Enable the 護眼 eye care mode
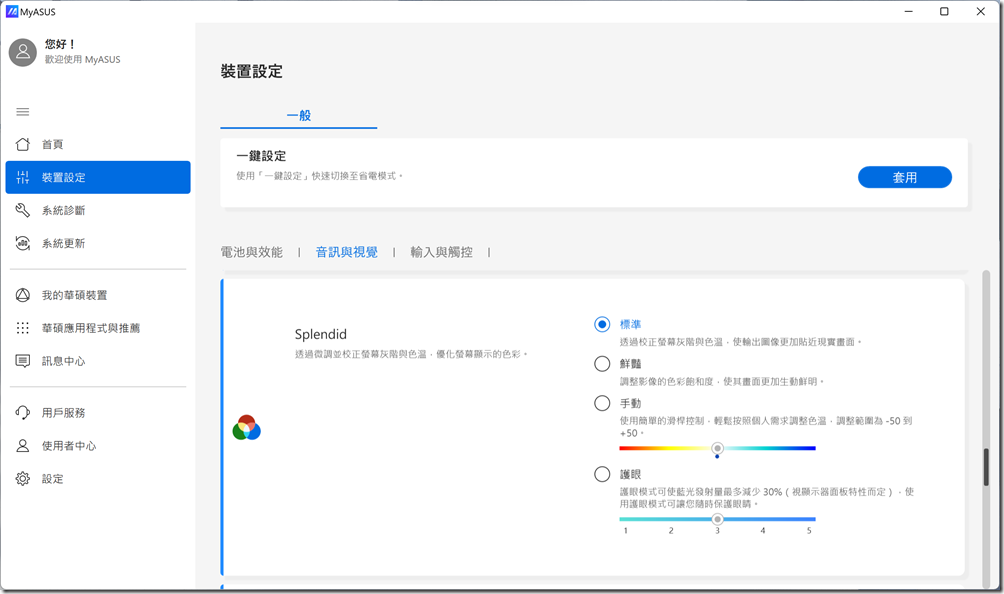 [602, 474]
